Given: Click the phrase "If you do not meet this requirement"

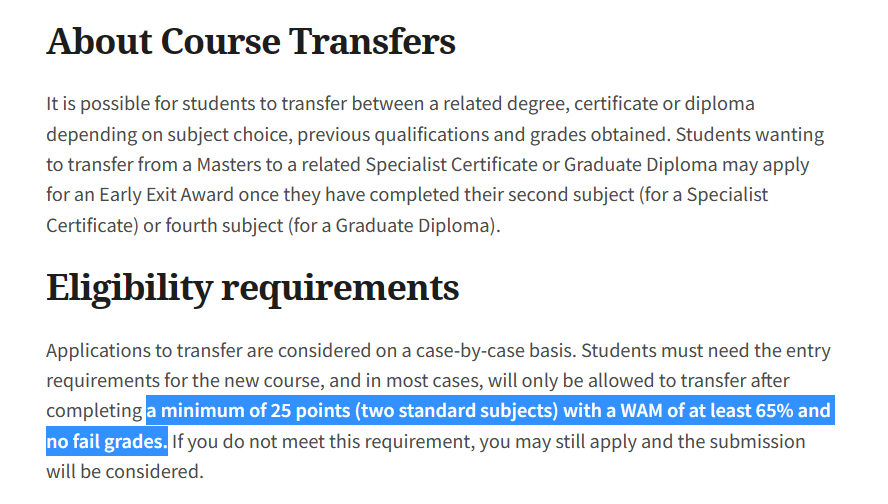Looking at the screenshot, I should pos(321,442).
